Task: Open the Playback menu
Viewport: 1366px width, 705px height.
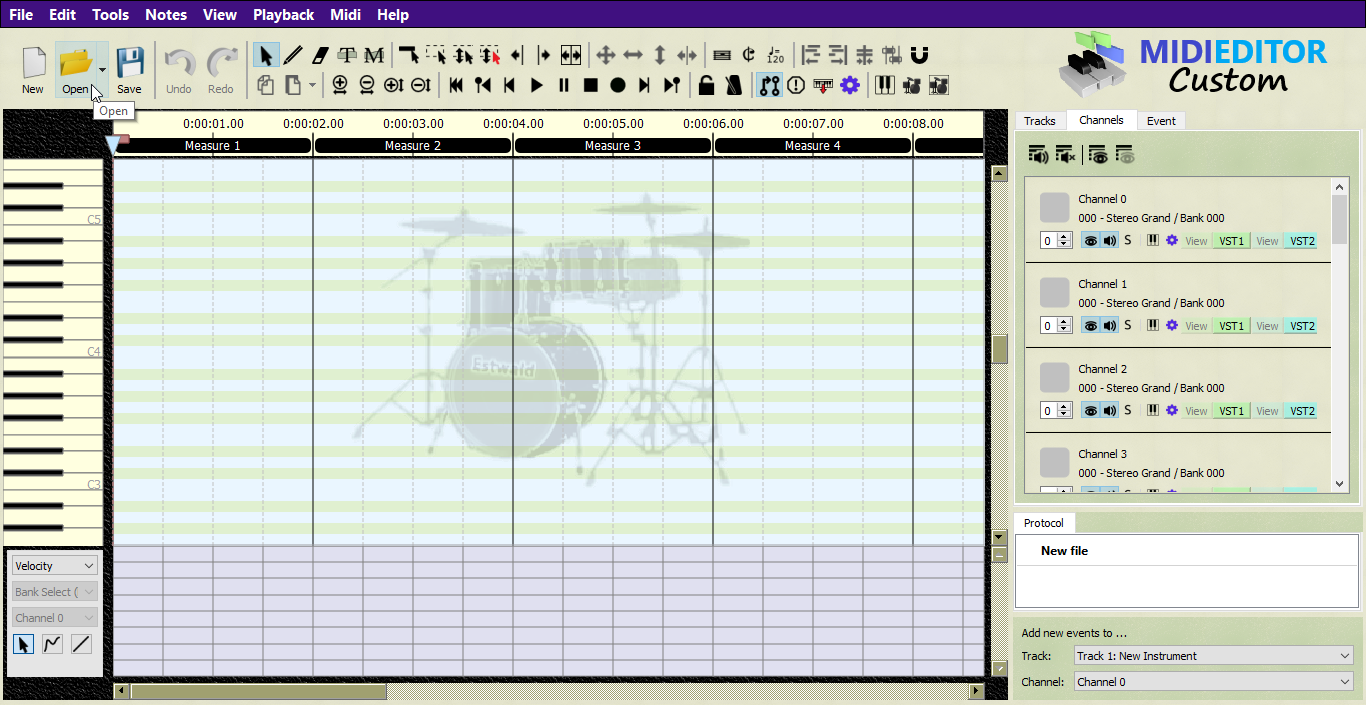Action: (283, 15)
